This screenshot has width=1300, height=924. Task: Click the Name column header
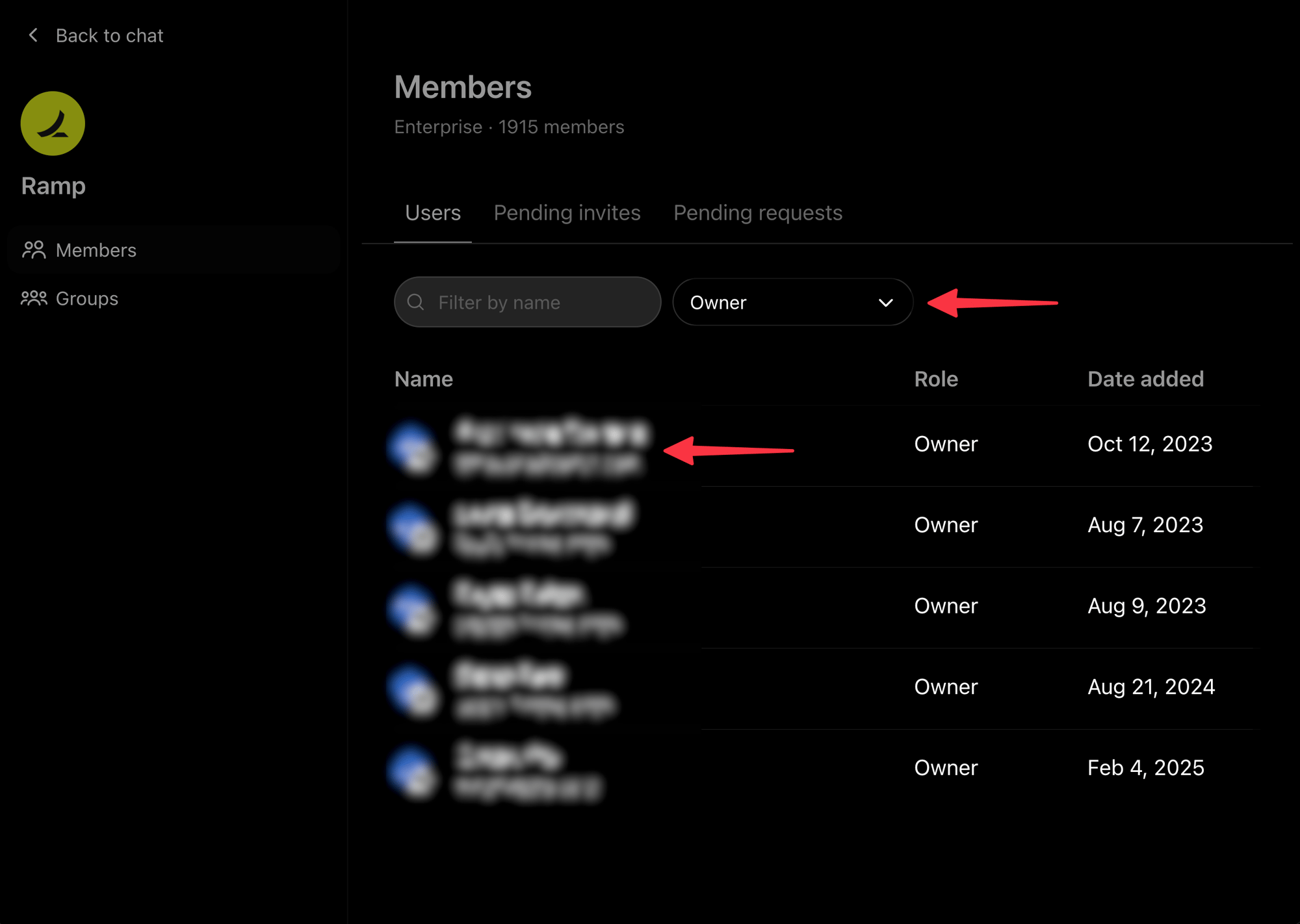pyautogui.click(x=424, y=379)
